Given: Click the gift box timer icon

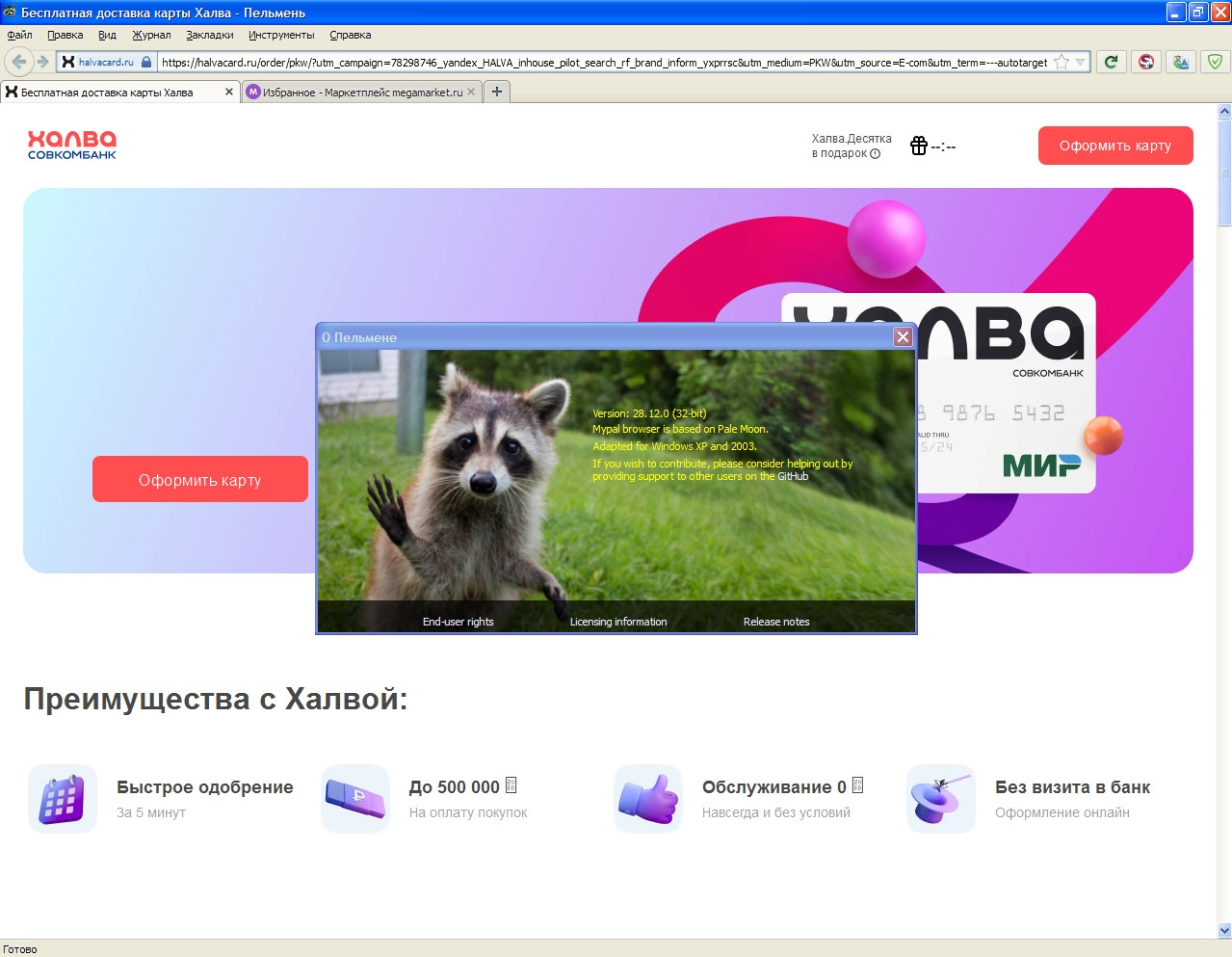Looking at the screenshot, I should pyautogui.click(x=919, y=146).
